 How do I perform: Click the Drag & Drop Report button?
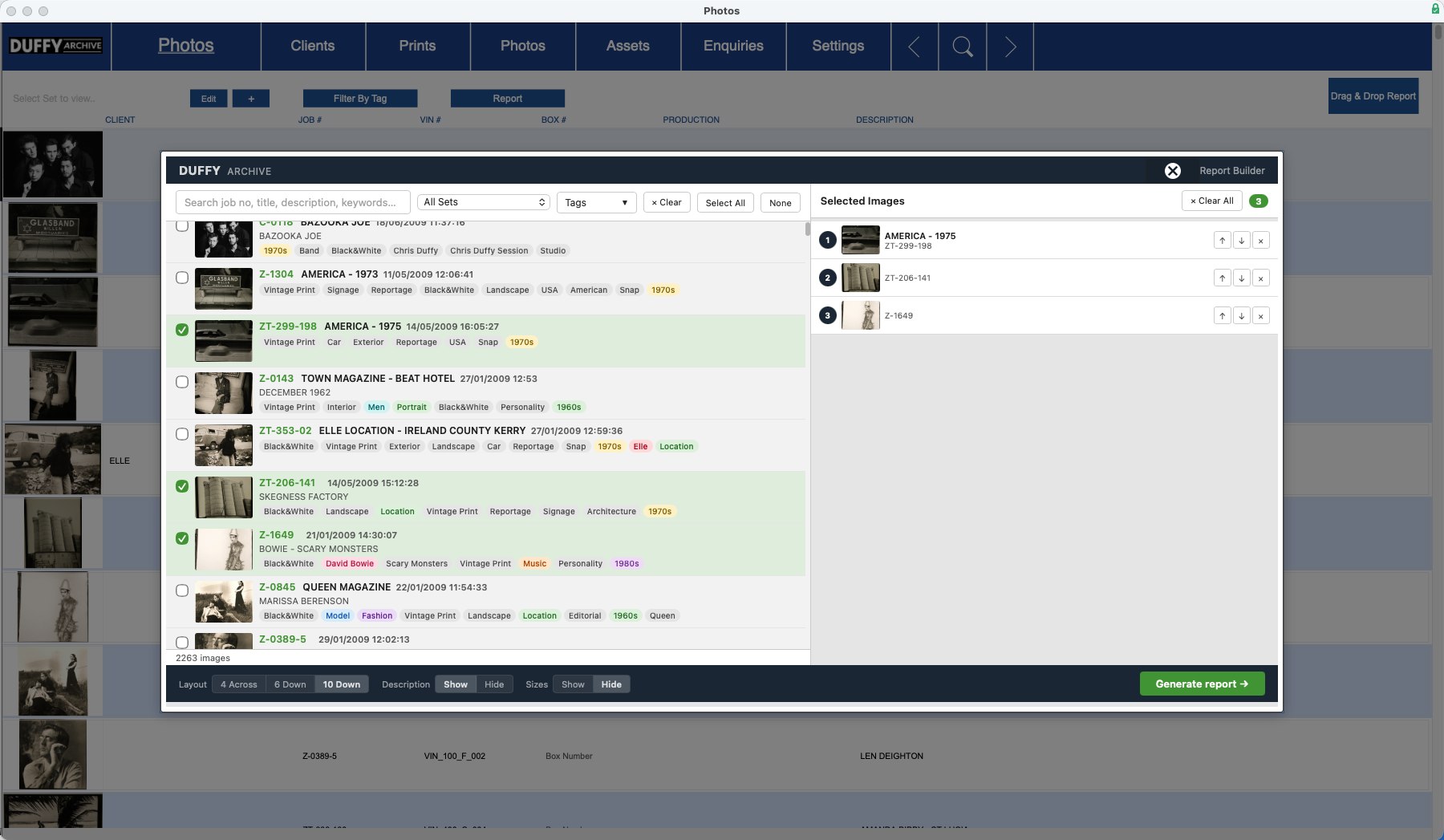(1373, 95)
